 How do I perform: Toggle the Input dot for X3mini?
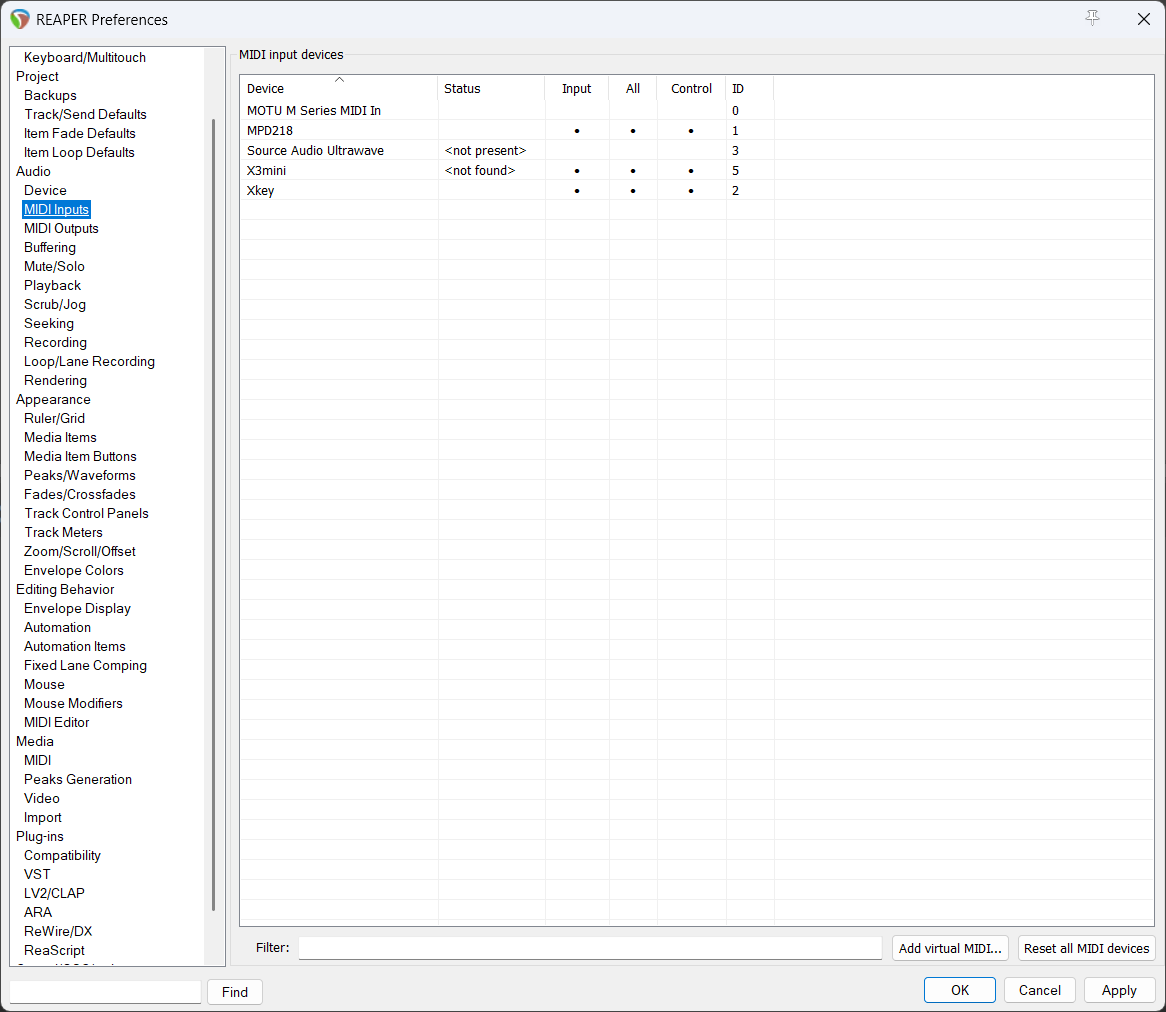point(576,171)
